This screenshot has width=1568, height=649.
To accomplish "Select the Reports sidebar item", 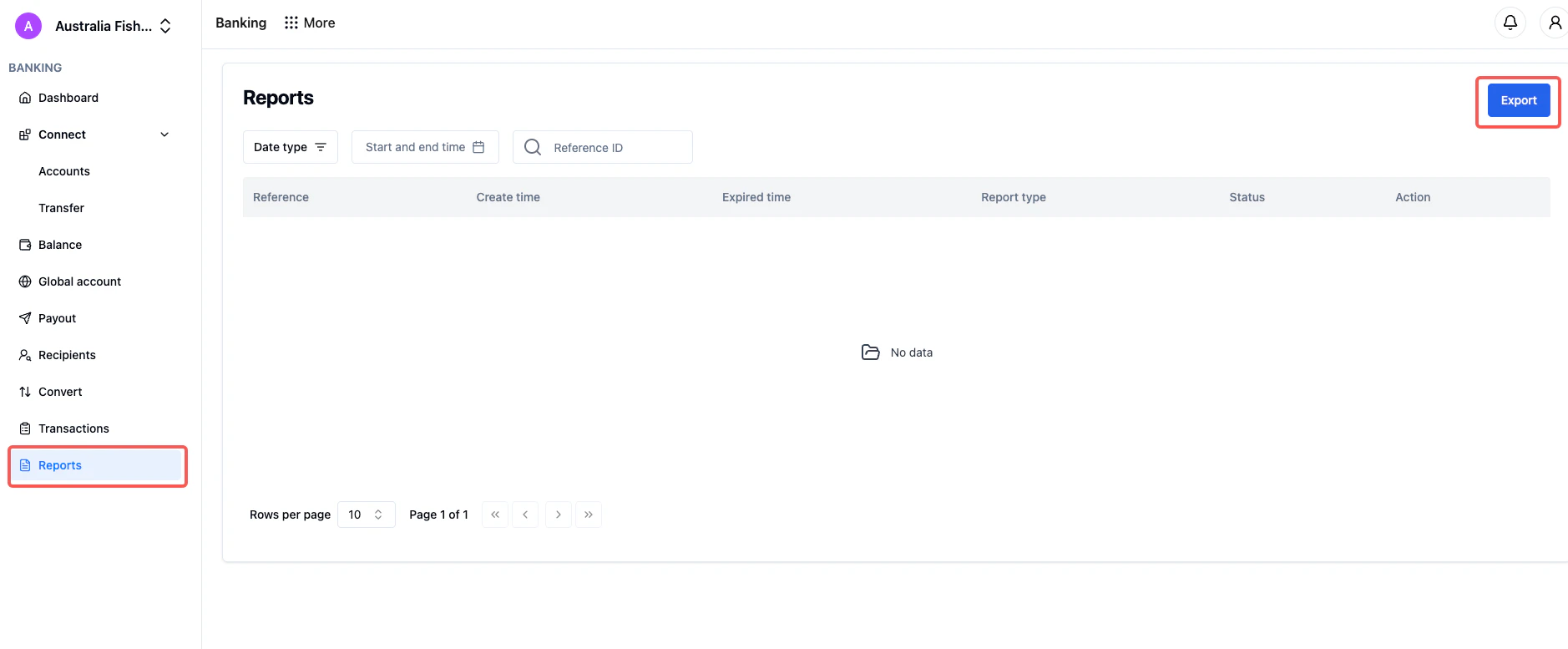I will [x=97, y=465].
